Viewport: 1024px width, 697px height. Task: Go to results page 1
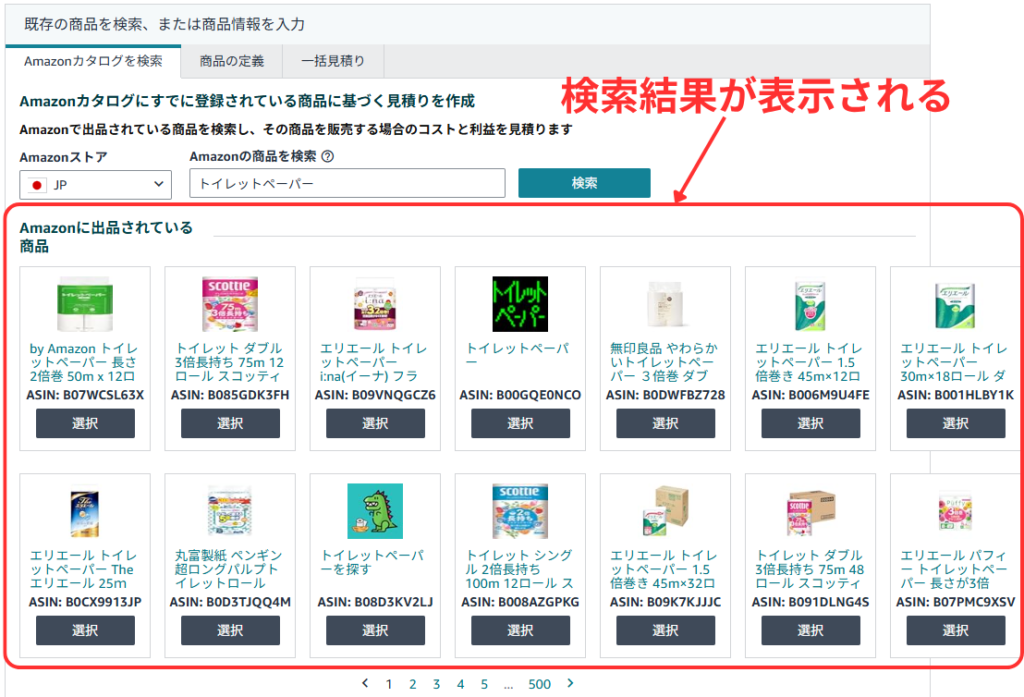[389, 684]
